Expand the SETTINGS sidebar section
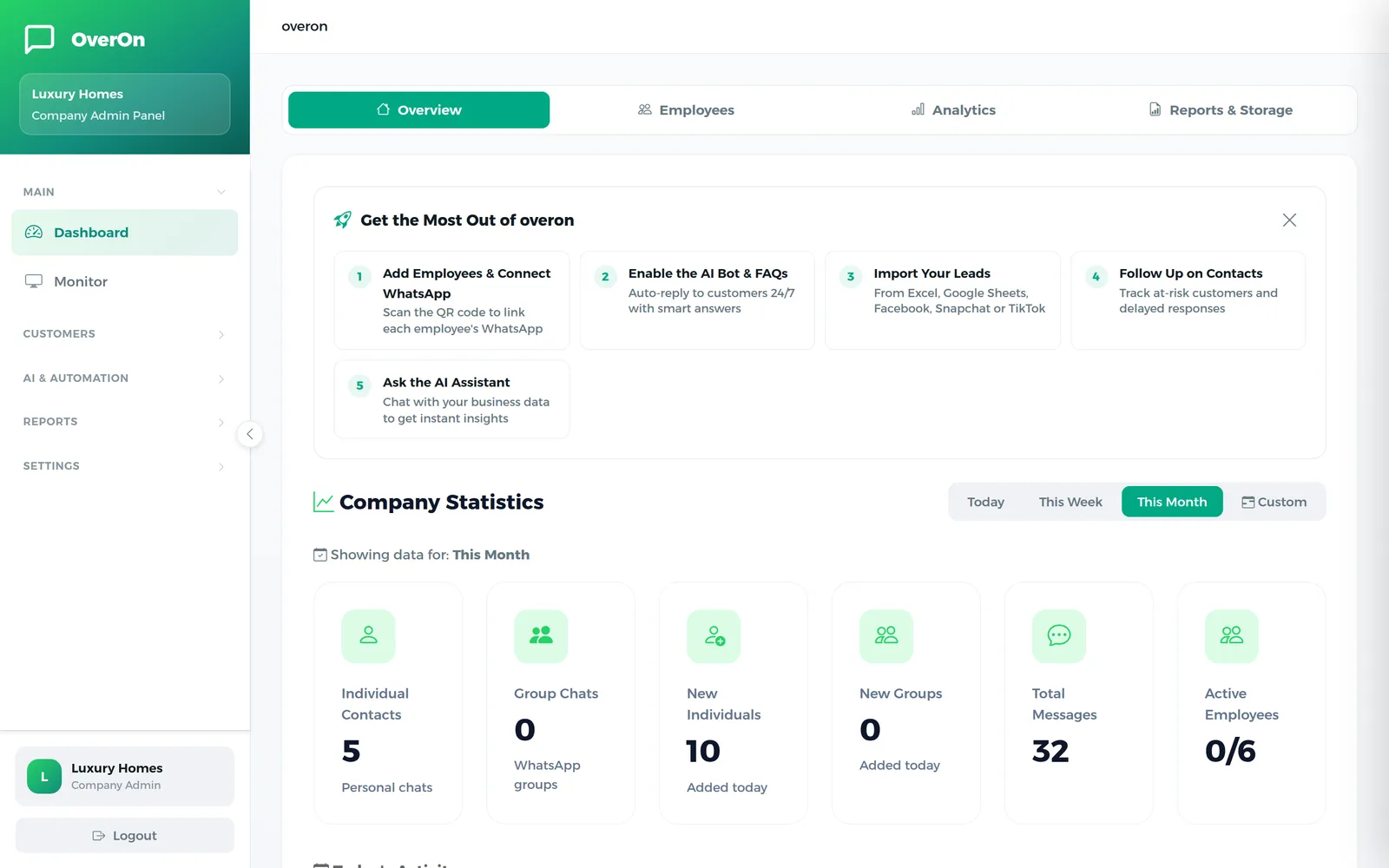This screenshot has width=1389, height=868. [x=124, y=466]
